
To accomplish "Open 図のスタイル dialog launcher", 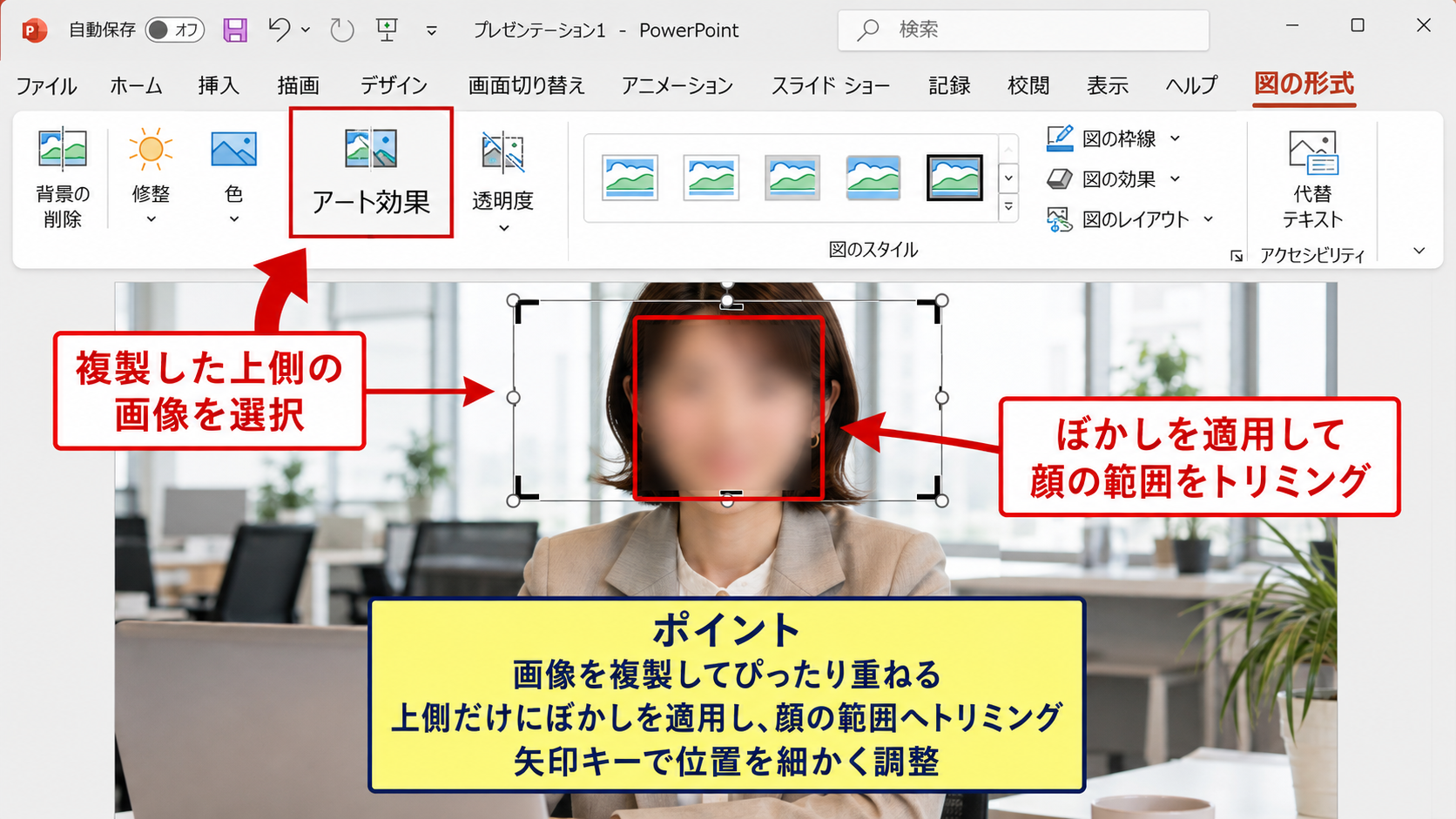I will pos(1237,256).
